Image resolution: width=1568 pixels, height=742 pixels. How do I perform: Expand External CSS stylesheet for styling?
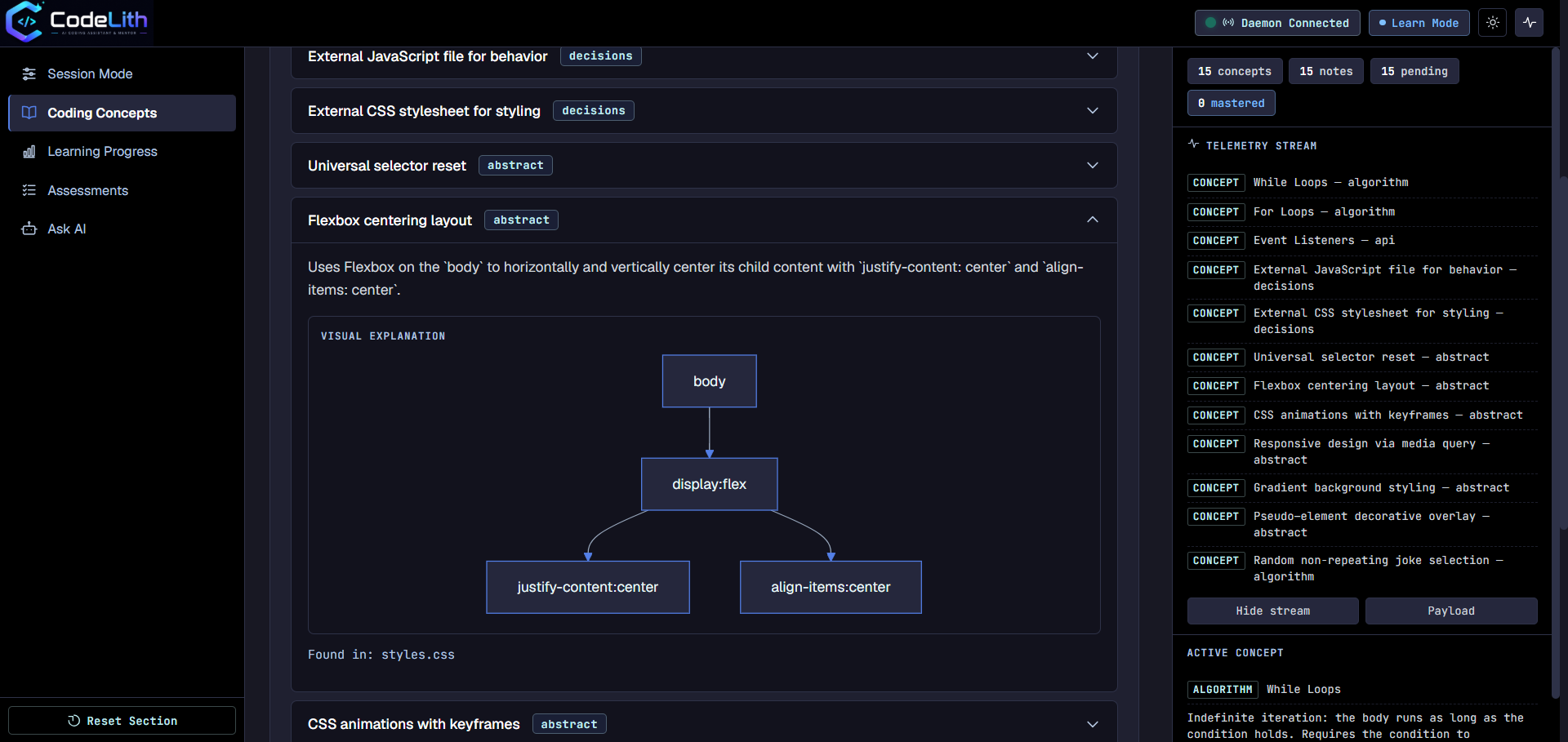704,111
